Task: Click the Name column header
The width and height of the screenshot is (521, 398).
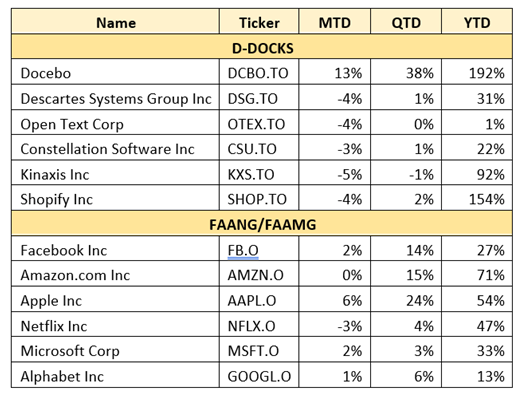Action: point(115,22)
